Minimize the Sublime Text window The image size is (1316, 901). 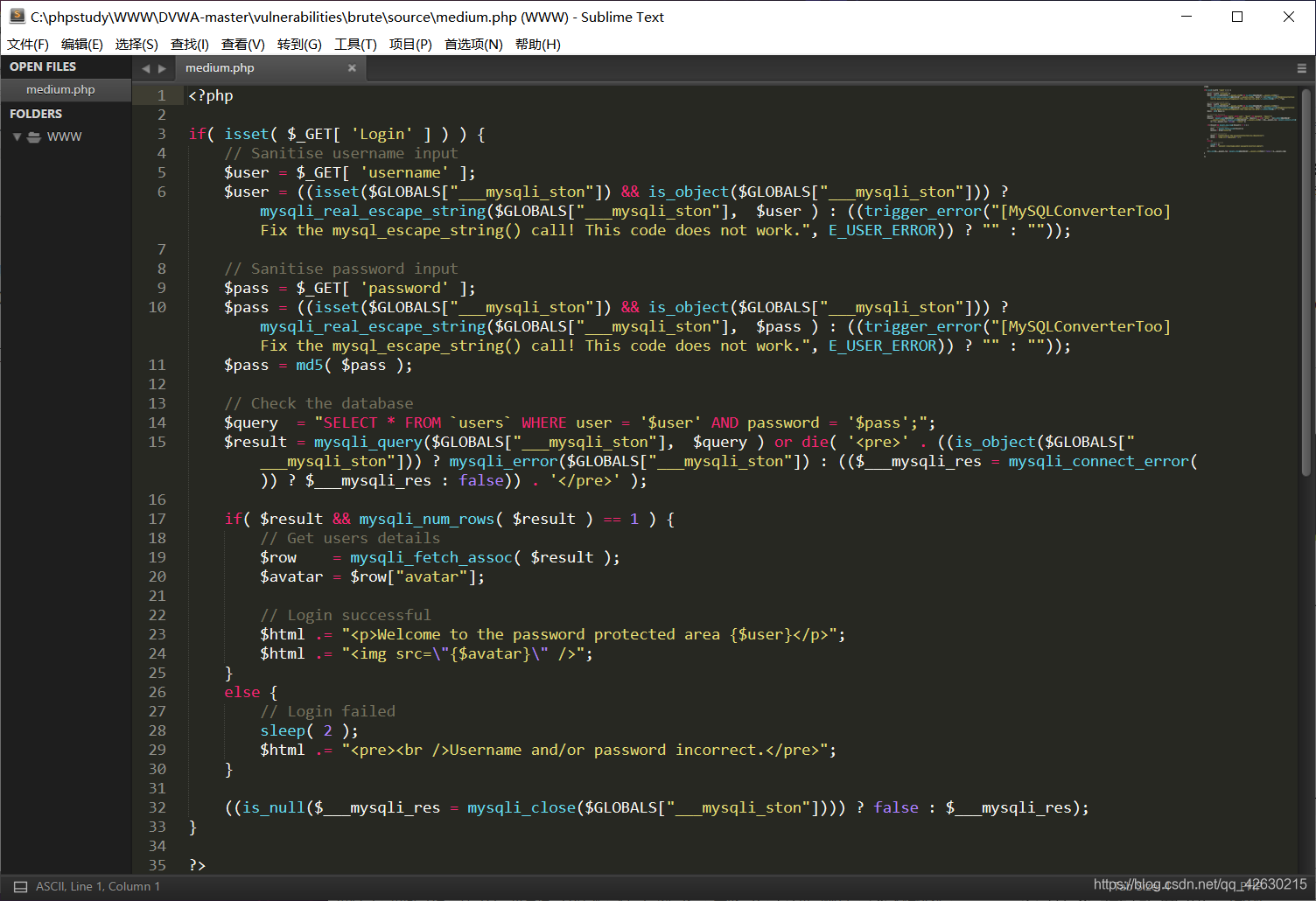[1186, 17]
